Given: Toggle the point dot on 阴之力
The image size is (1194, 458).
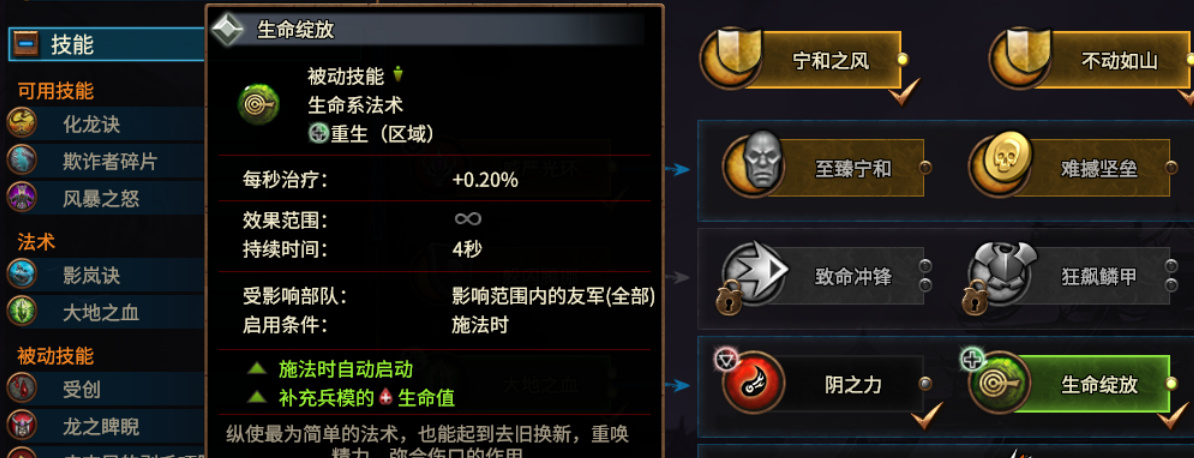Looking at the screenshot, I should tap(925, 384).
